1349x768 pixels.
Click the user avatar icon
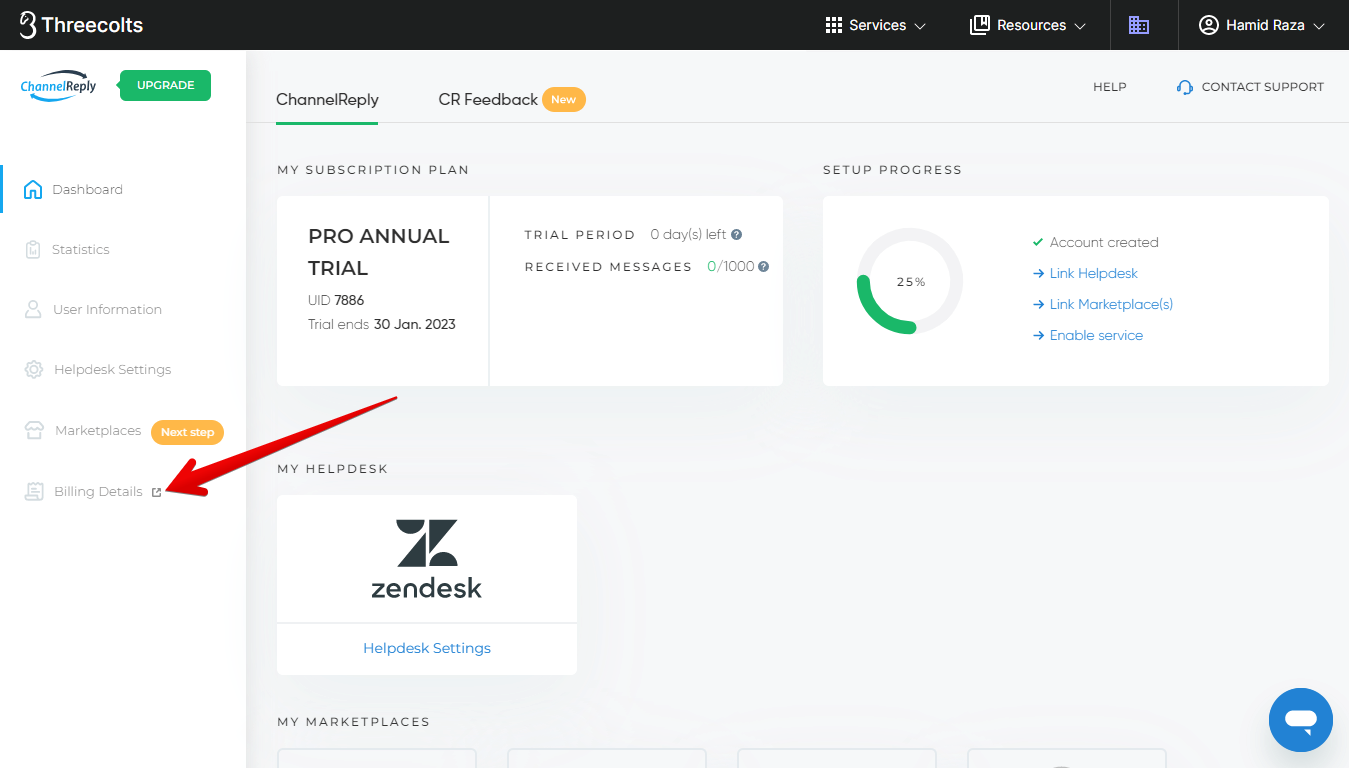coord(1209,25)
